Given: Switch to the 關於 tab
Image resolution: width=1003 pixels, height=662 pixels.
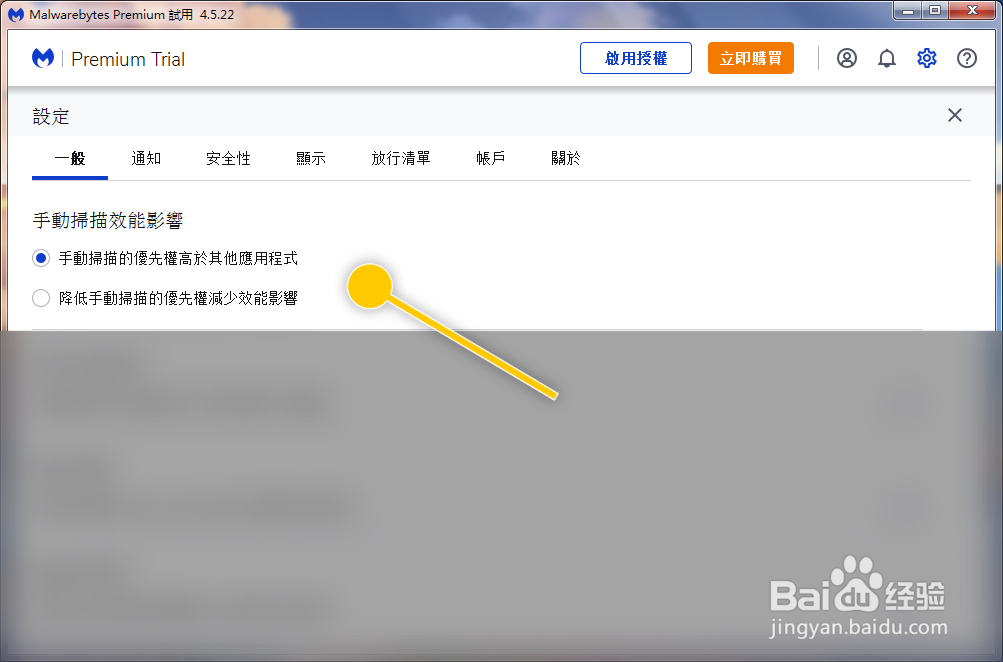Looking at the screenshot, I should point(566,159).
